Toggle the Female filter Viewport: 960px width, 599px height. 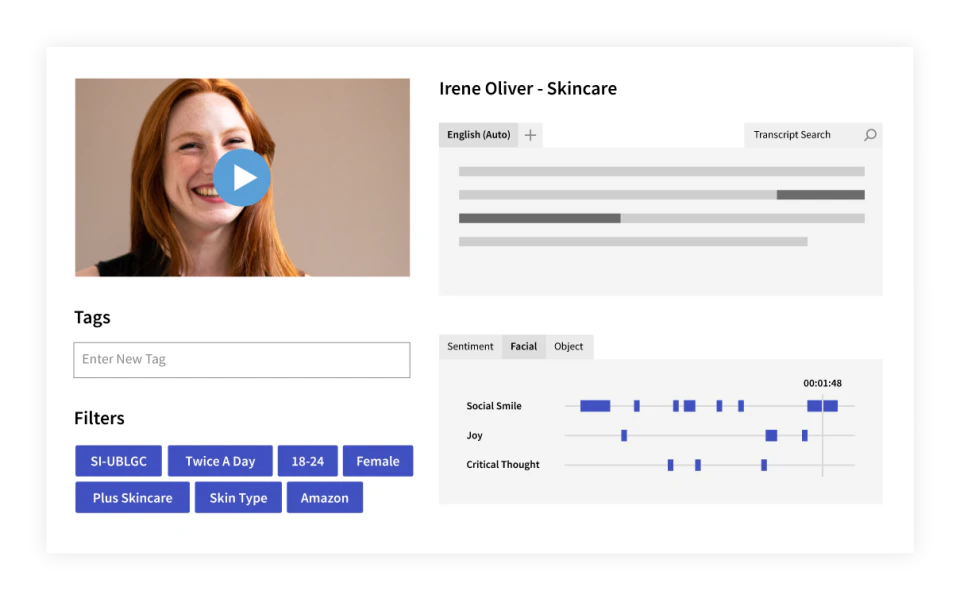378,460
